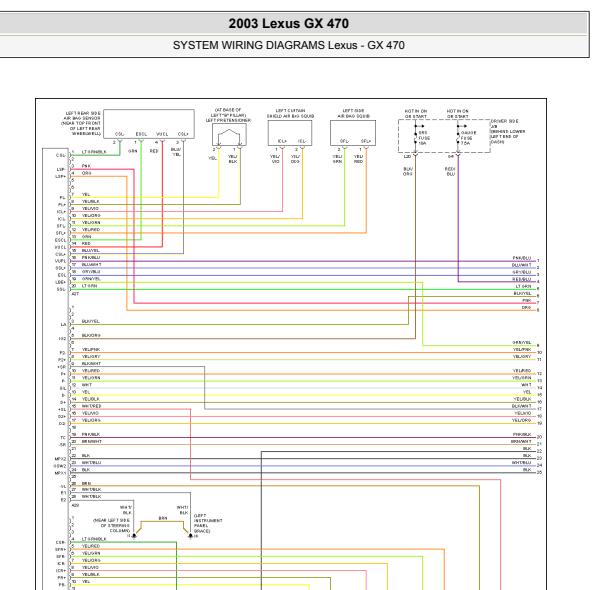Click the Left Curtain Shield Air Bag Squib caption
Screen dimensions: 601x590
tap(290, 113)
